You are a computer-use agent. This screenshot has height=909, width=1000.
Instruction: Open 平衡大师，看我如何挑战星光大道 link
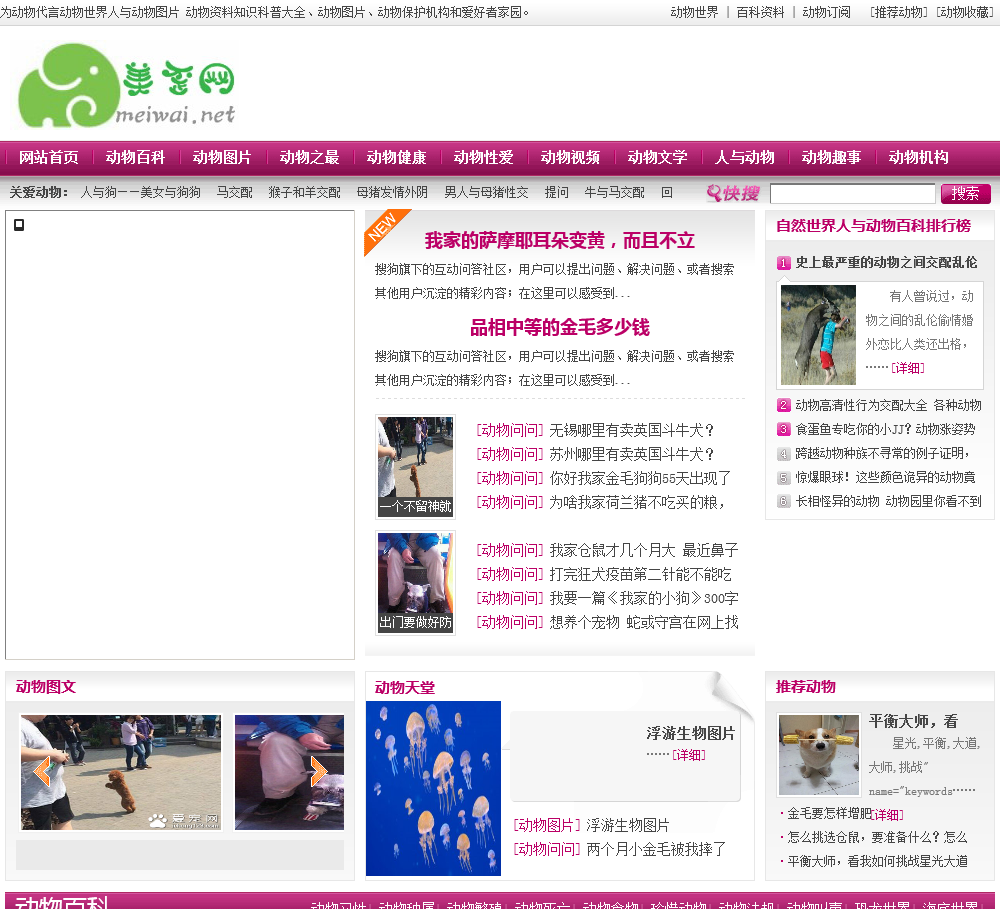point(878,862)
